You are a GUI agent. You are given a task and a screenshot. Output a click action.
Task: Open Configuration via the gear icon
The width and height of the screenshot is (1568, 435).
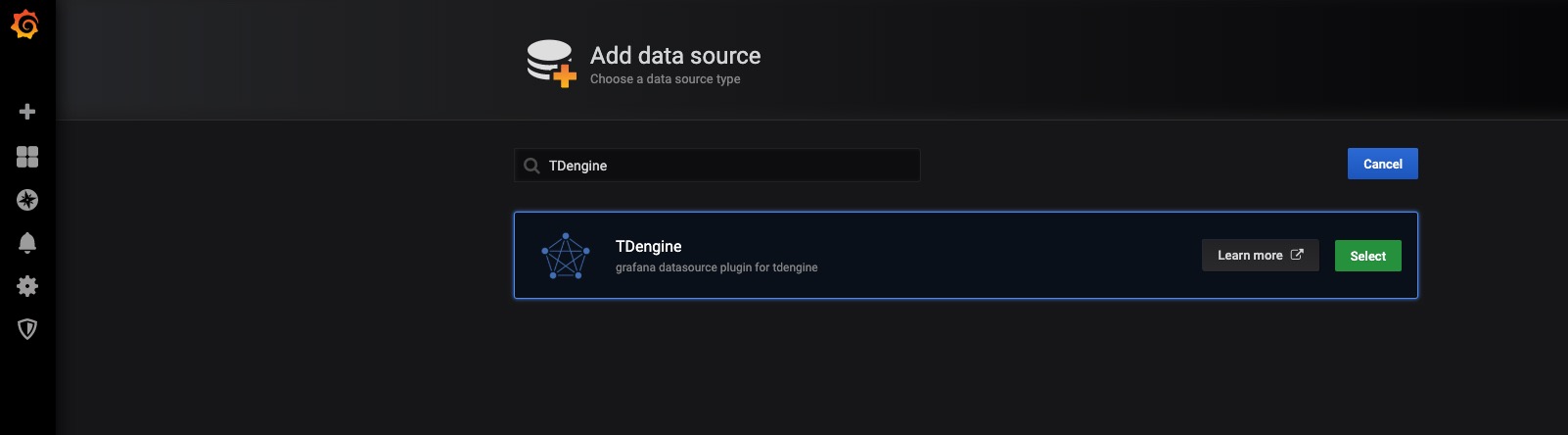point(27,286)
